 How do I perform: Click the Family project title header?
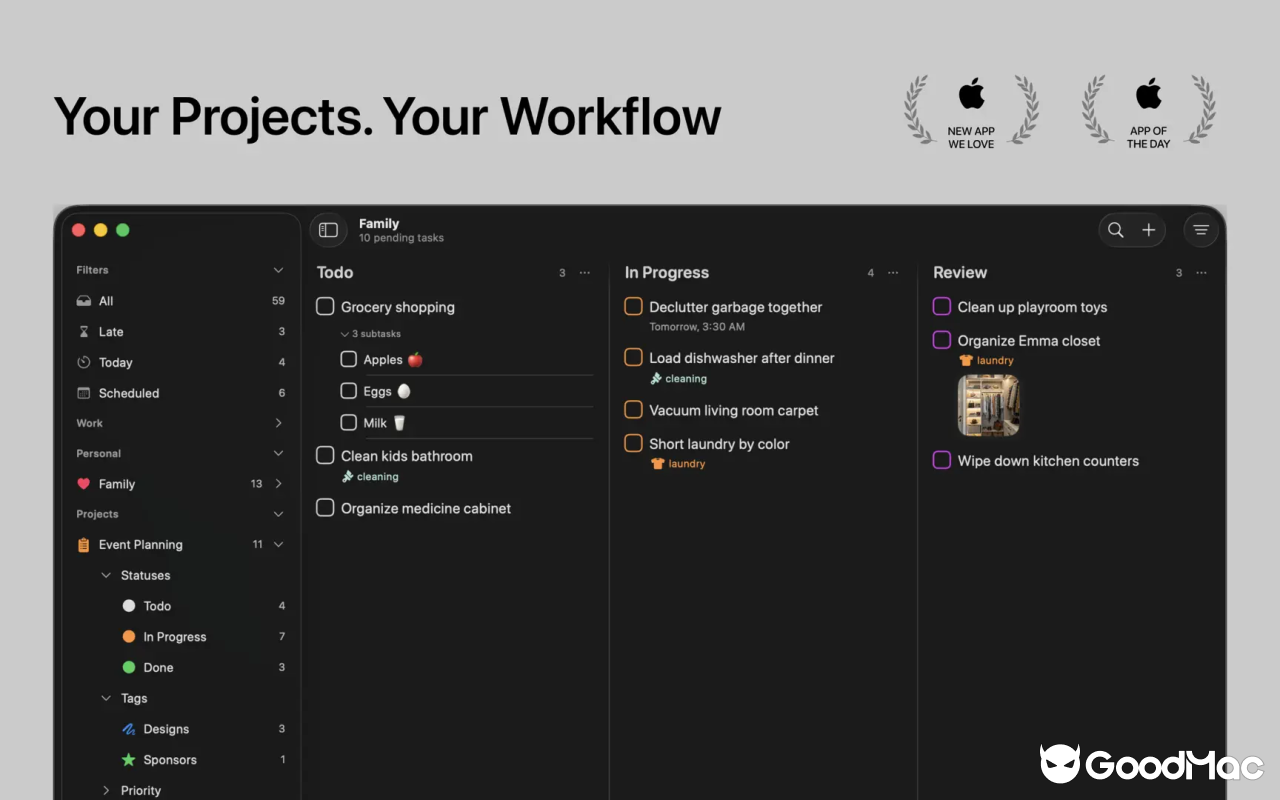(x=379, y=224)
